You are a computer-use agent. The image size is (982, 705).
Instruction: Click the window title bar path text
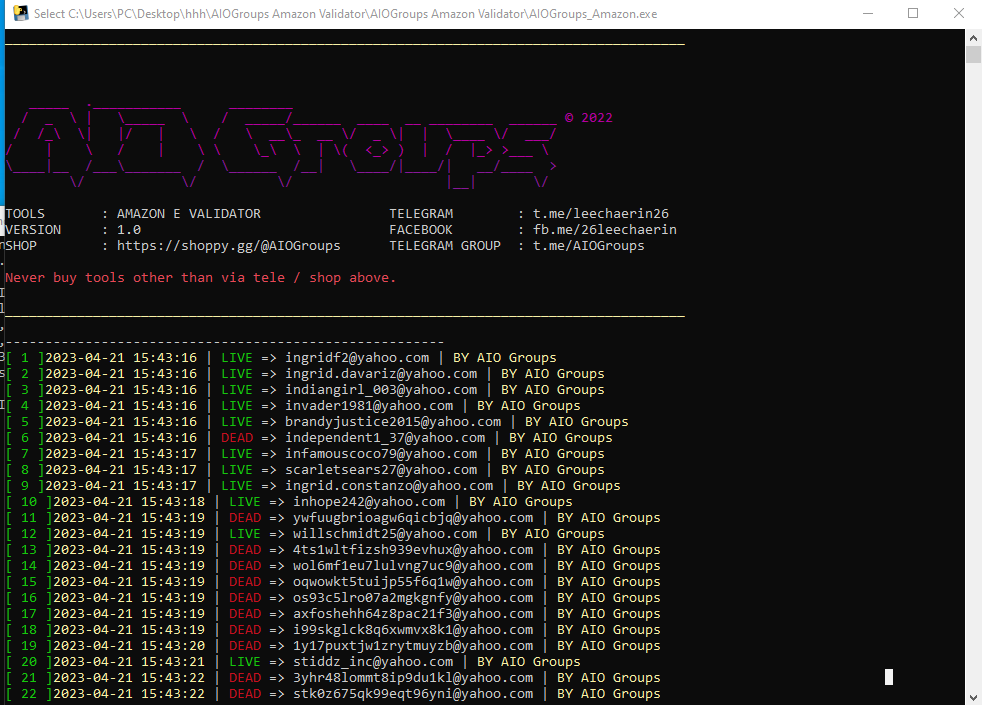click(x=346, y=14)
